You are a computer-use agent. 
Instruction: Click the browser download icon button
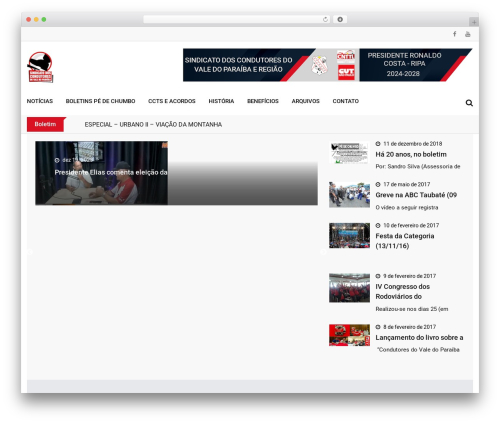pos(340,19)
